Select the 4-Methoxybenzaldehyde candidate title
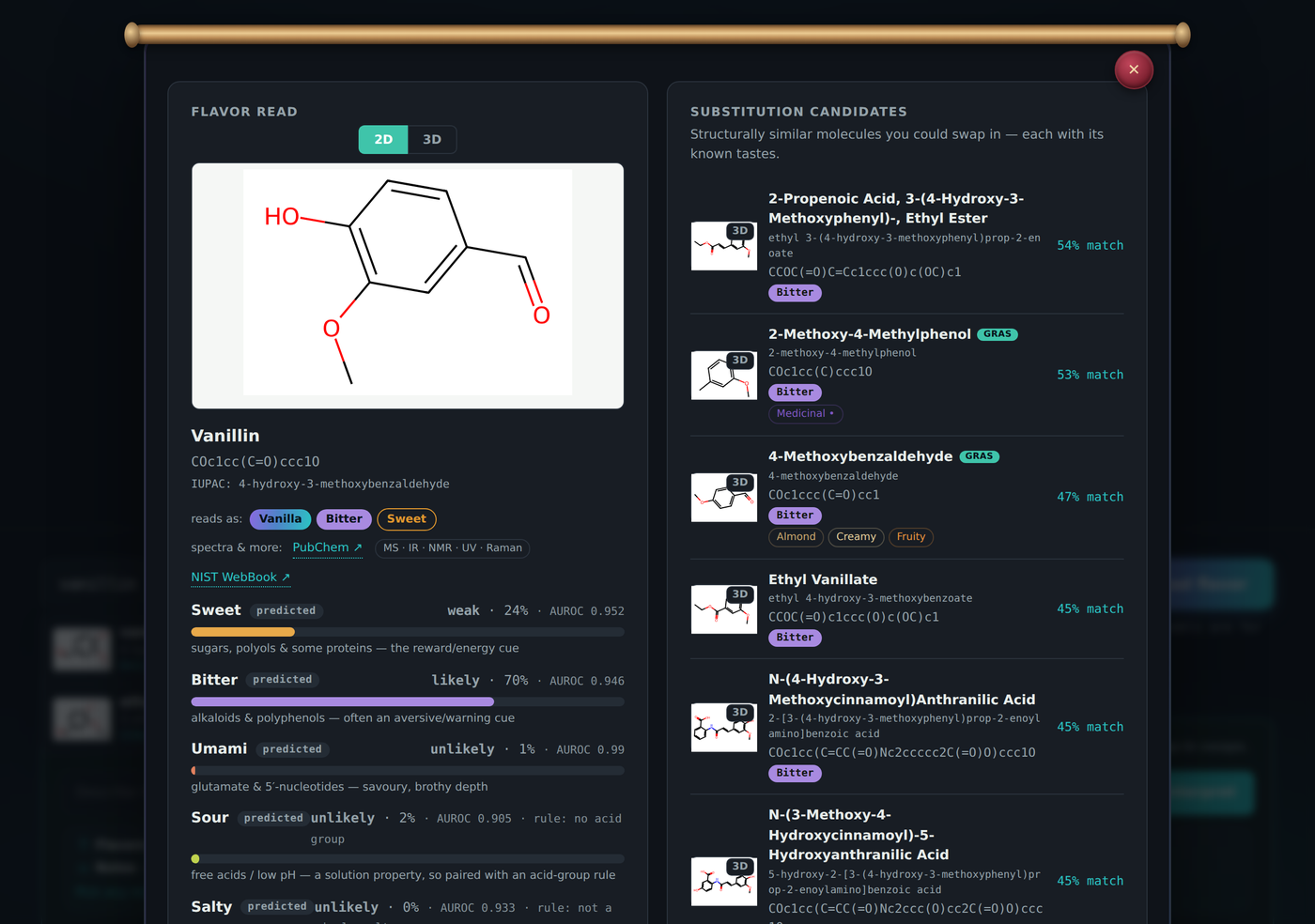This screenshot has height=924, width=1315. 860,456
